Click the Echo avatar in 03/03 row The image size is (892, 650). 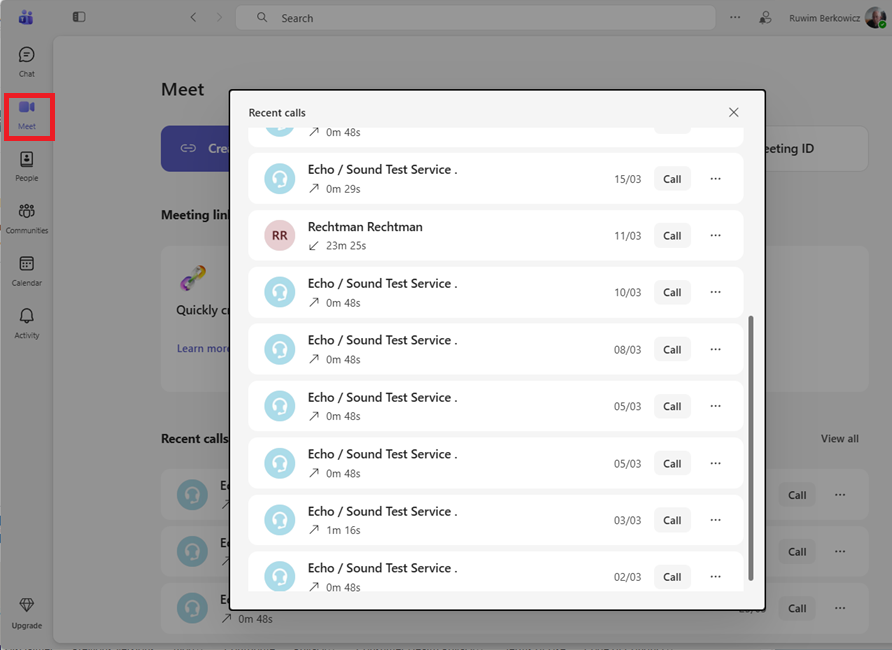(280, 520)
